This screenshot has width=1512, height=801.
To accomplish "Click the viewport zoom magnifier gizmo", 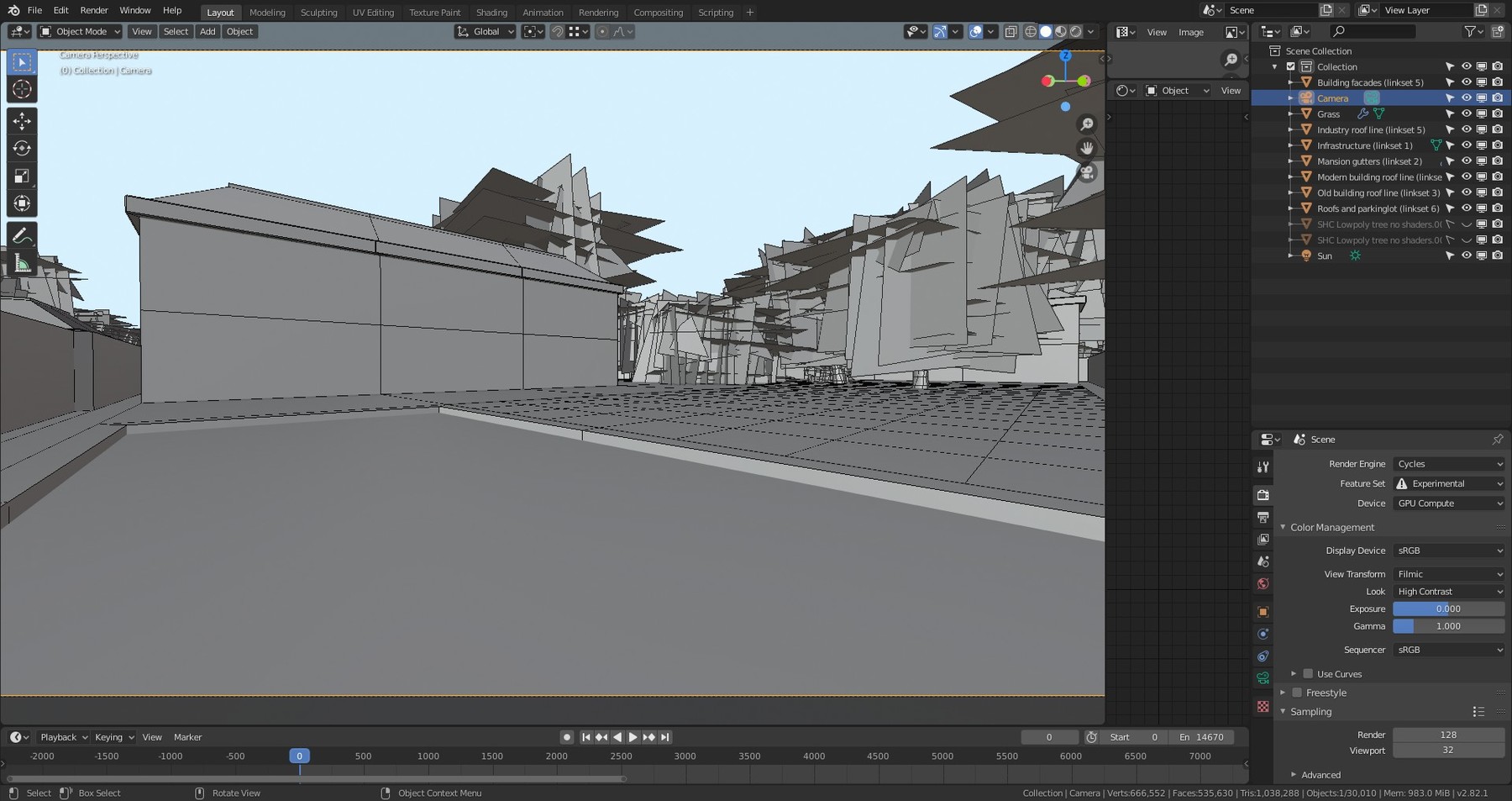I will click(x=1087, y=124).
